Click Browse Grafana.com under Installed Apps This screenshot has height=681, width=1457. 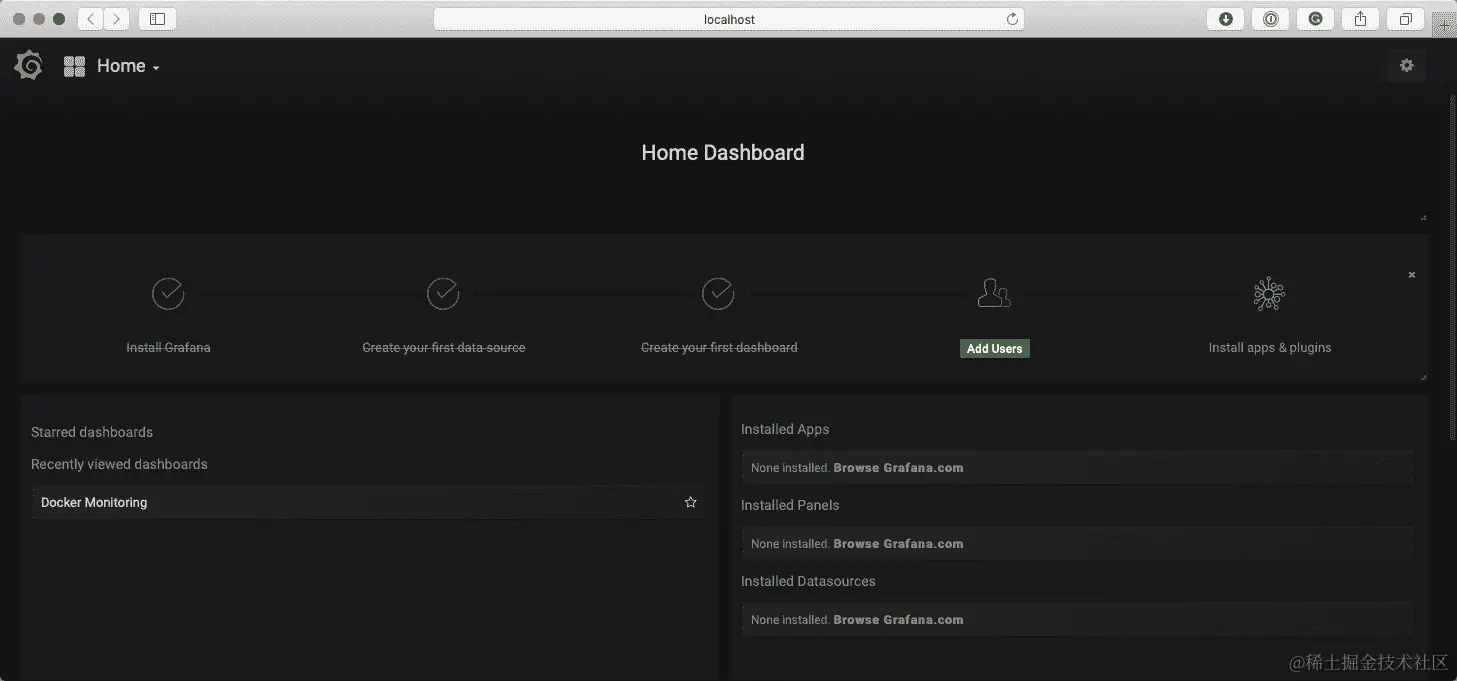(x=898, y=468)
